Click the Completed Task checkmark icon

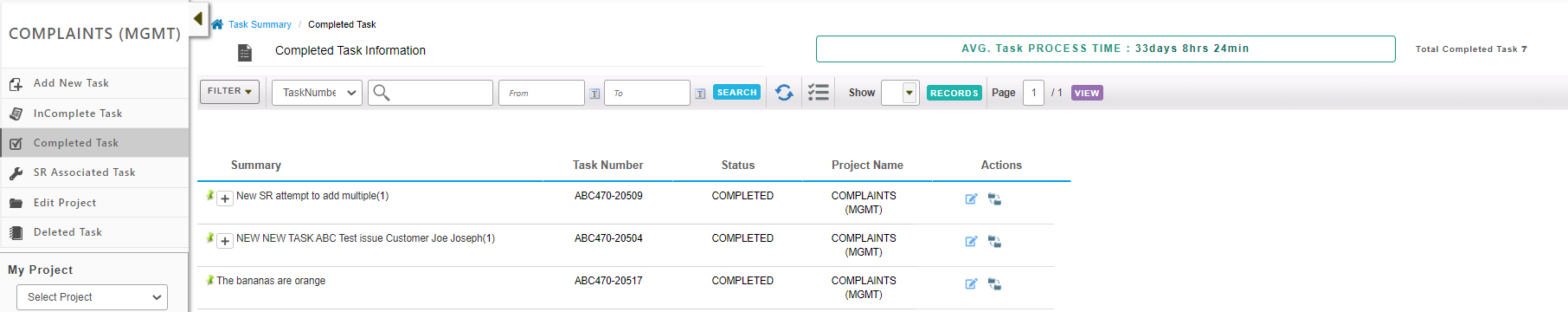[16, 144]
